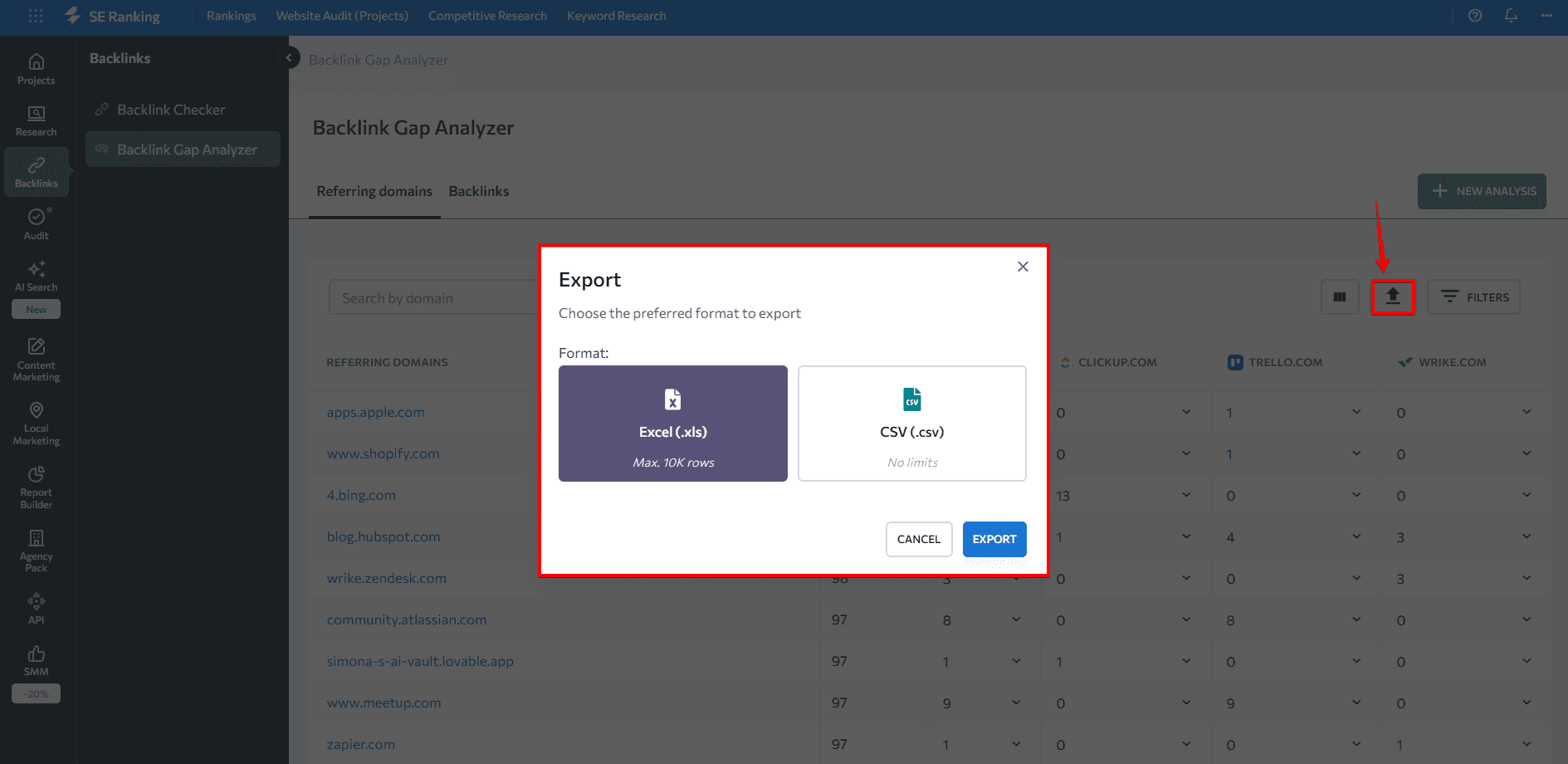Open community.atlassian.com link

click(407, 620)
